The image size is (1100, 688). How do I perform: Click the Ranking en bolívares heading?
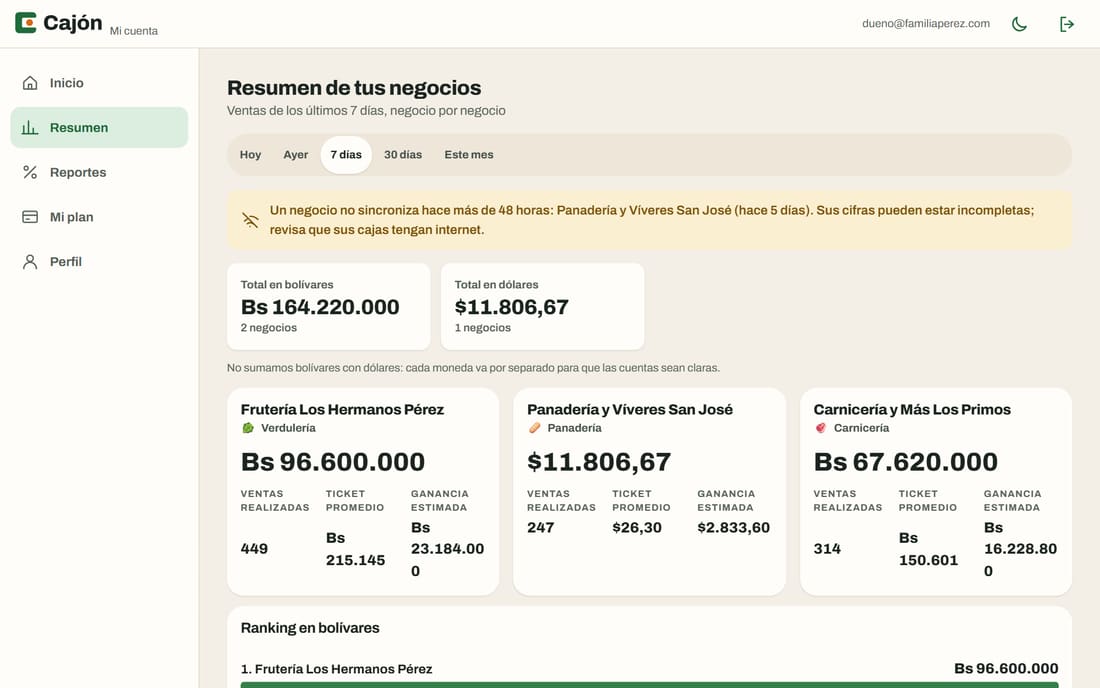point(310,628)
